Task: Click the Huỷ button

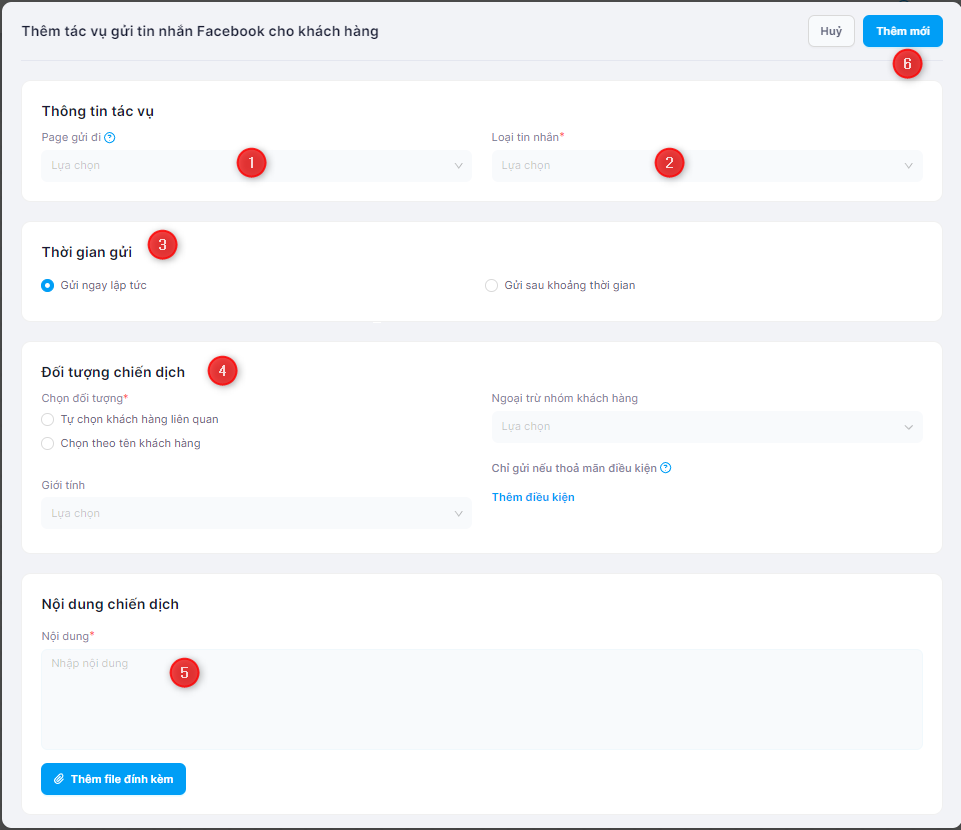Action: [831, 31]
